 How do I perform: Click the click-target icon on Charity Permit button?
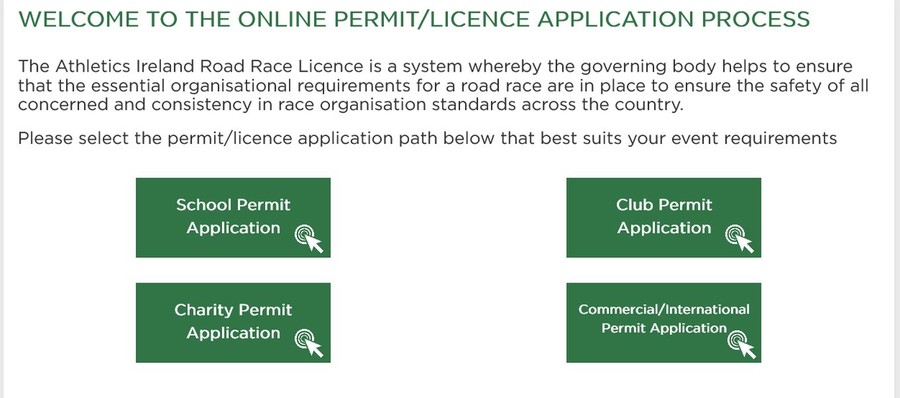tap(309, 343)
